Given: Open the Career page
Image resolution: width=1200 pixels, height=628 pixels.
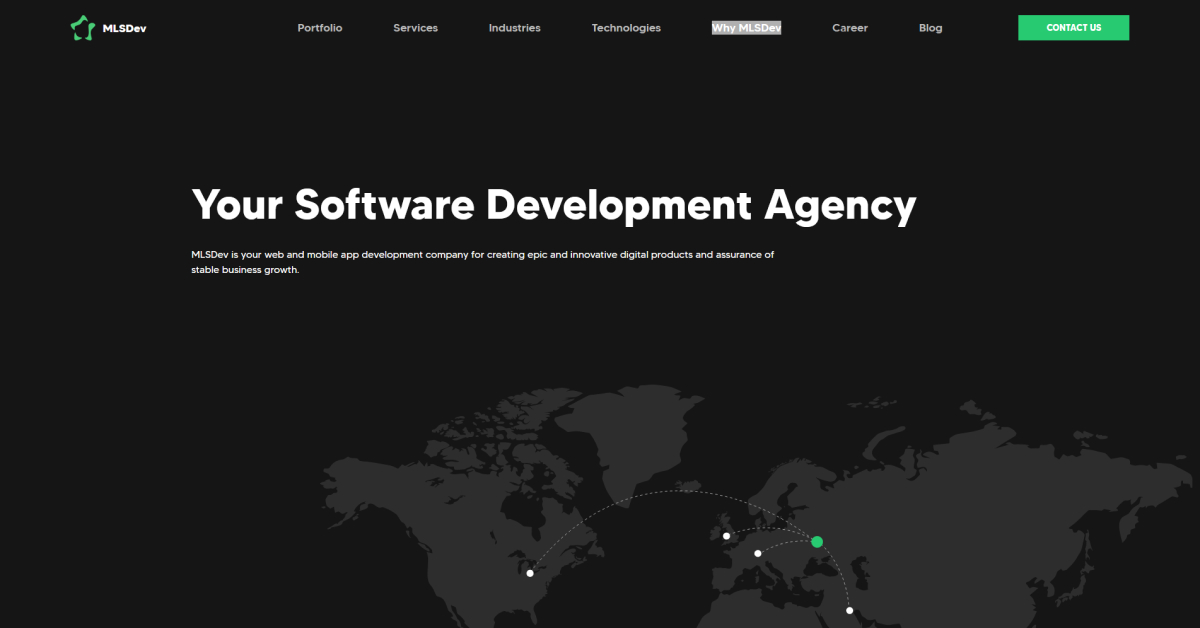Looking at the screenshot, I should 850,28.
